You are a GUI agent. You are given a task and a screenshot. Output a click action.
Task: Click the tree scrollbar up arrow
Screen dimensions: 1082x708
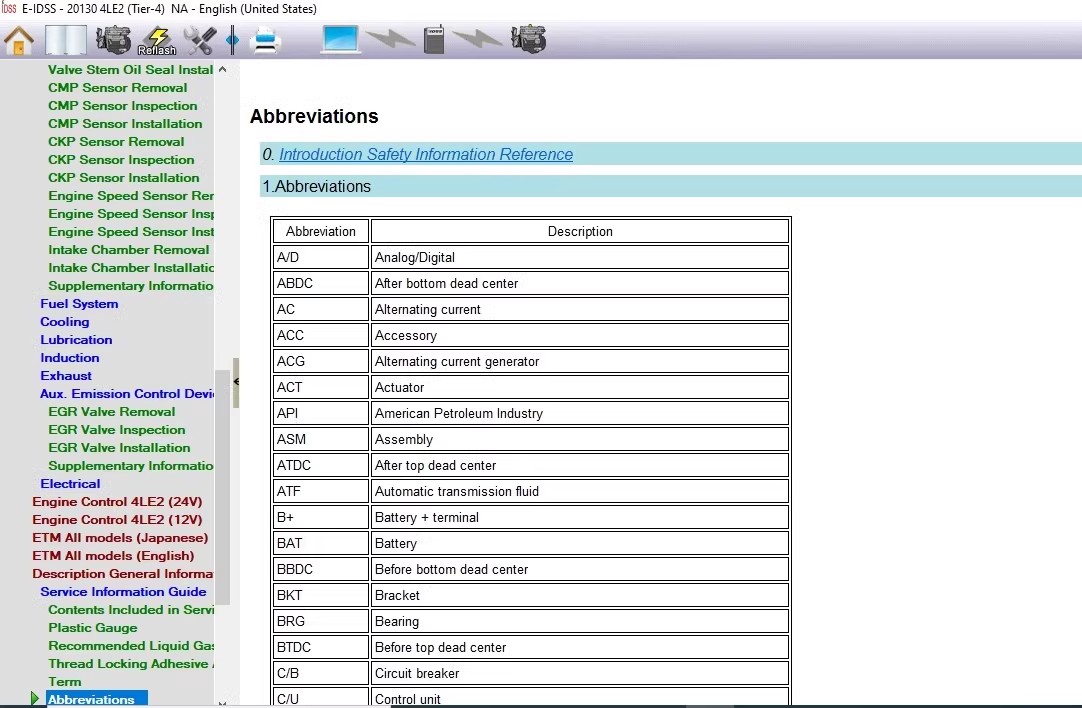coord(222,69)
